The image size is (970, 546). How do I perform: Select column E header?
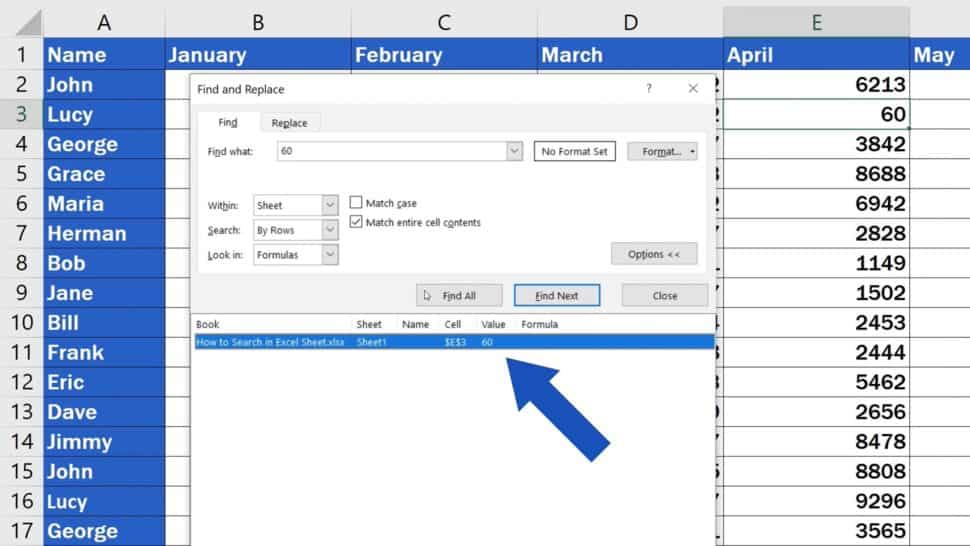coord(816,22)
